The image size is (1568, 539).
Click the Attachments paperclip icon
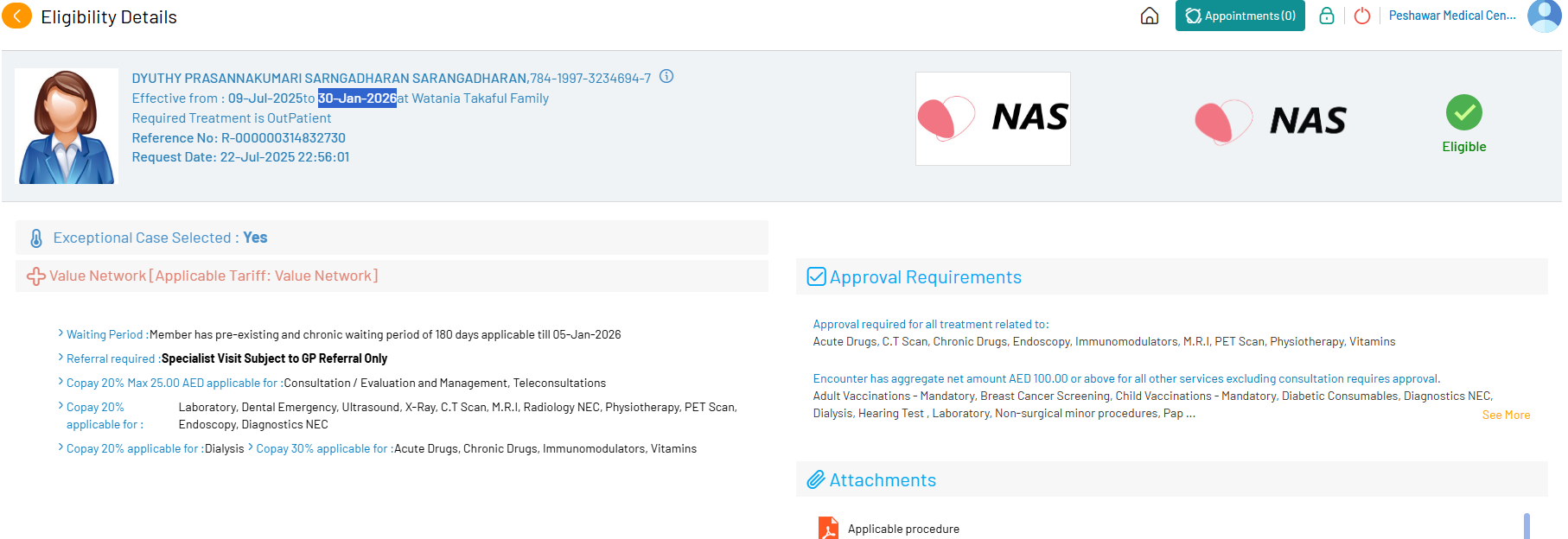pos(815,480)
